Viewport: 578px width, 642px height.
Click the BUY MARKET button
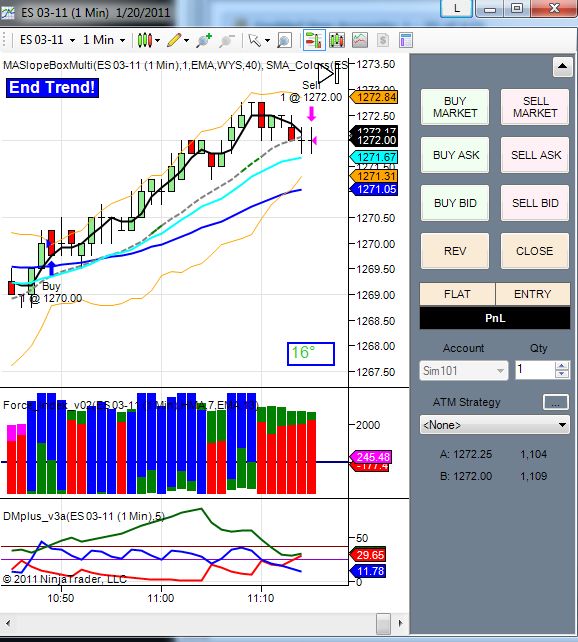pyautogui.click(x=455, y=107)
